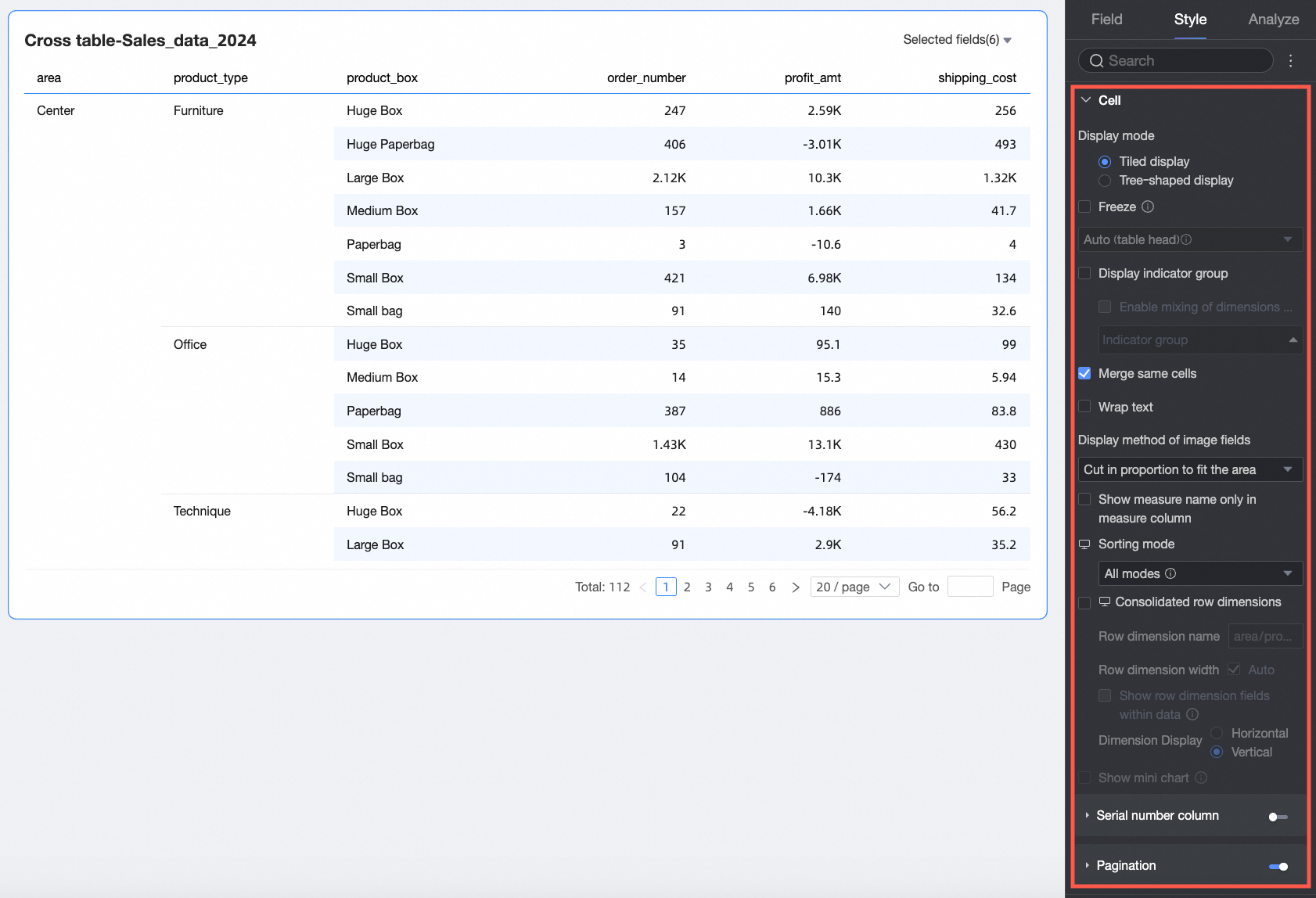
Task: Click the Cross table-Sales_data_2024 title
Action: point(140,41)
